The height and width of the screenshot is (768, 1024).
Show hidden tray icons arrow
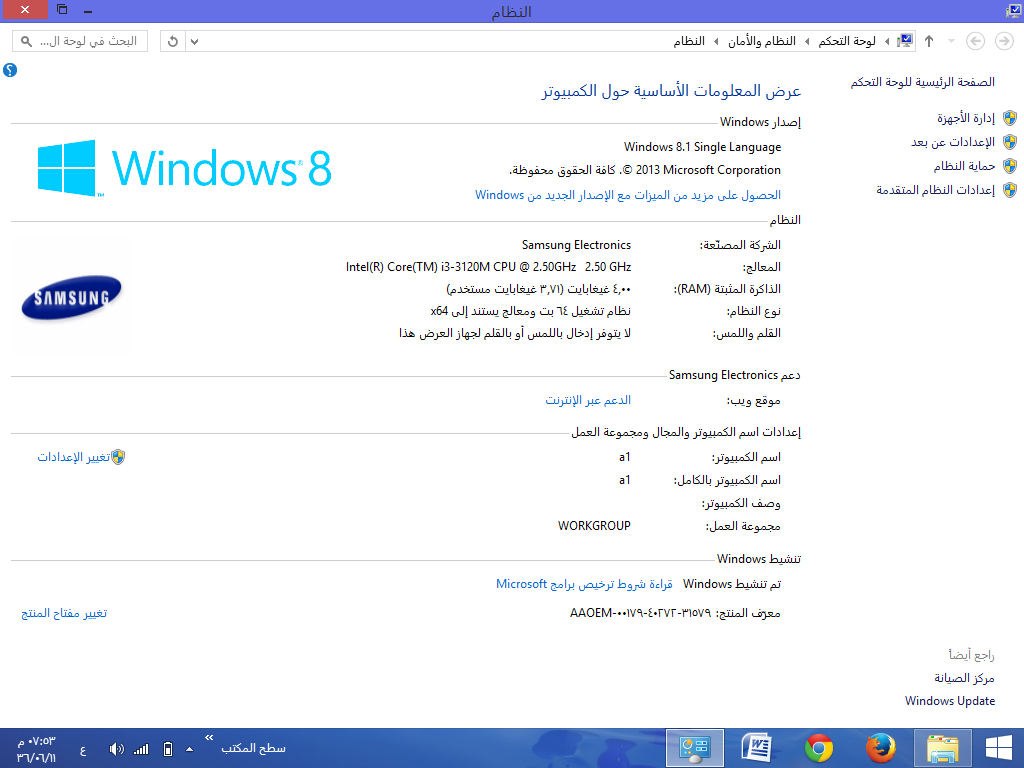(x=189, y=749)
